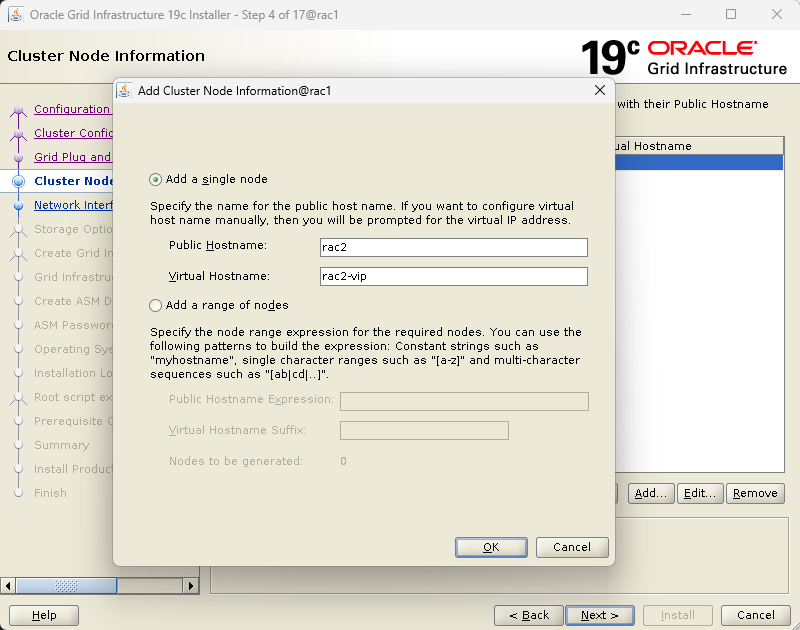
Task: Click the left arrow of the sidebar scrollbar
Action: pyautogui.click(x=8, y=586)
